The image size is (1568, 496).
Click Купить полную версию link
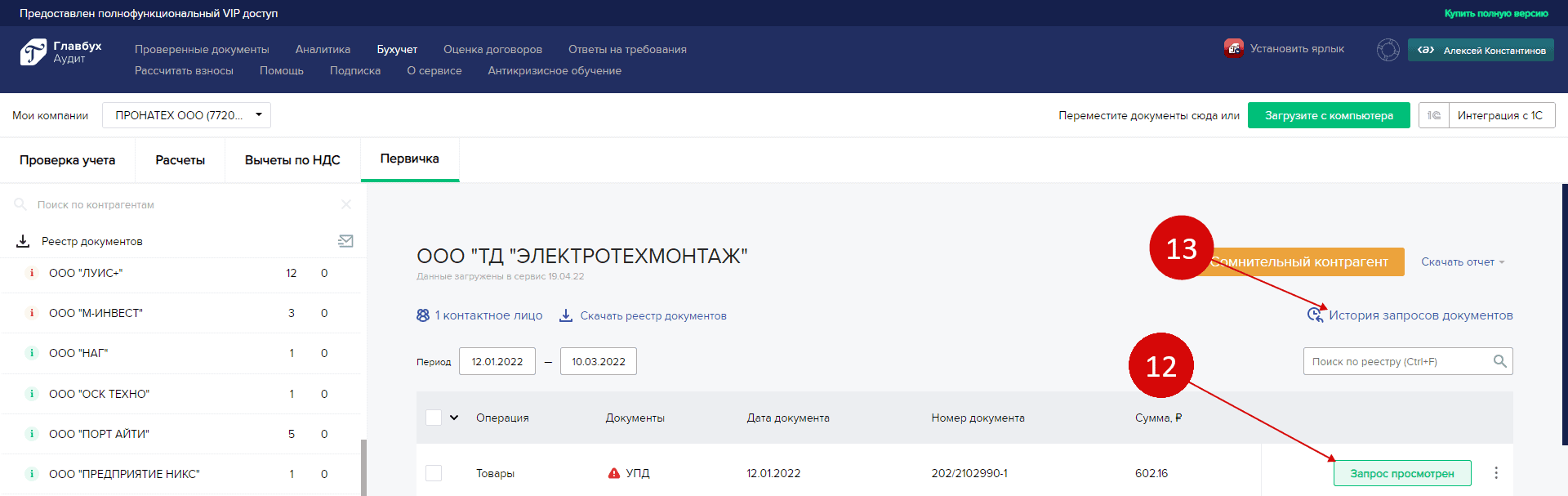1496,13
